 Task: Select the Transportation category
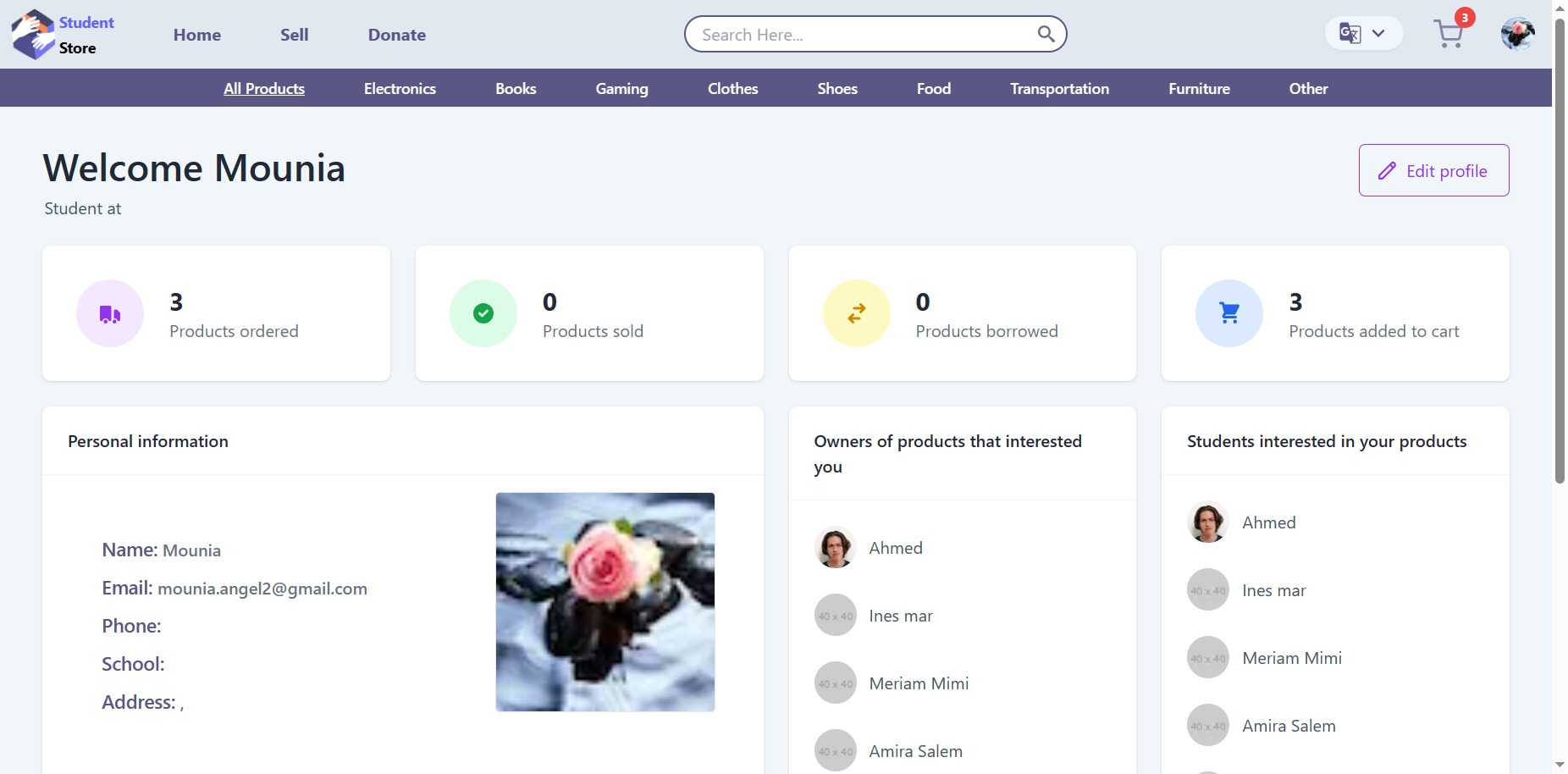[1059, 88]
